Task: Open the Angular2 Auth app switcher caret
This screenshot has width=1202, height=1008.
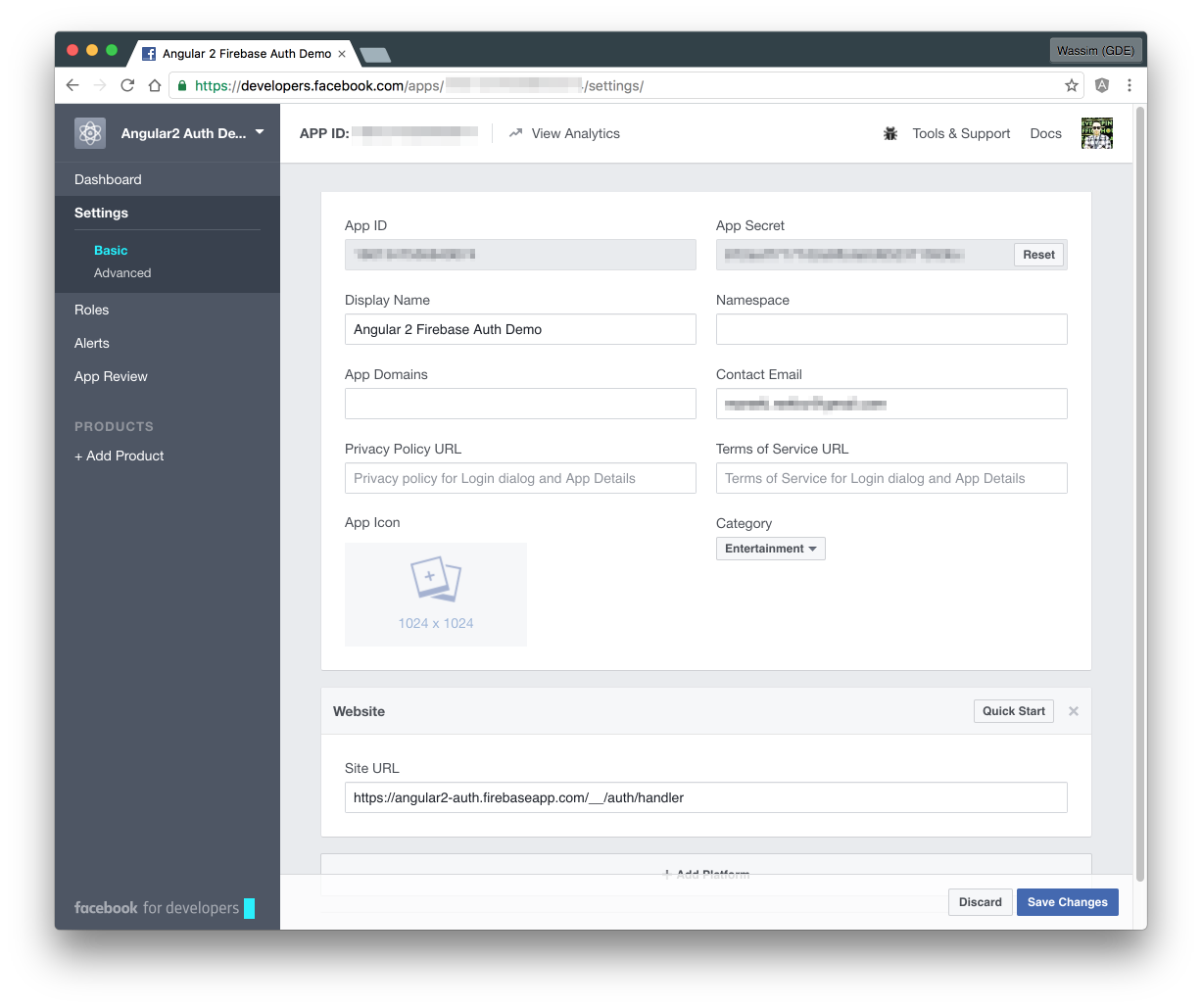Action: pos(259,132)
